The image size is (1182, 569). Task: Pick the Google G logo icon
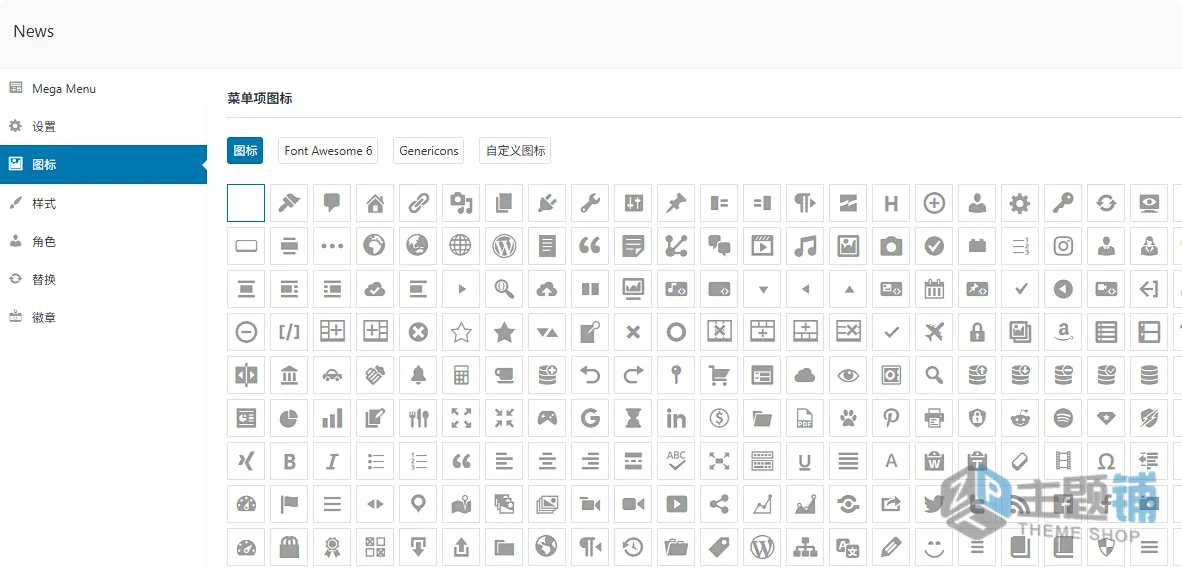pyautogui.click(x=589, y=418)
